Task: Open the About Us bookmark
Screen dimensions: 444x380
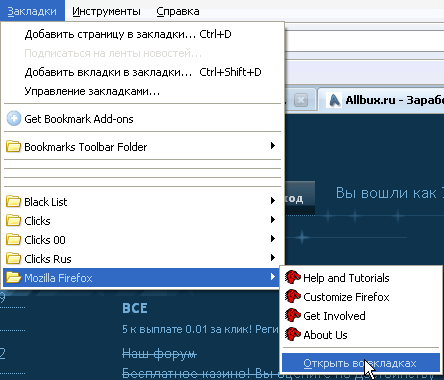Action: click(325, 335)
